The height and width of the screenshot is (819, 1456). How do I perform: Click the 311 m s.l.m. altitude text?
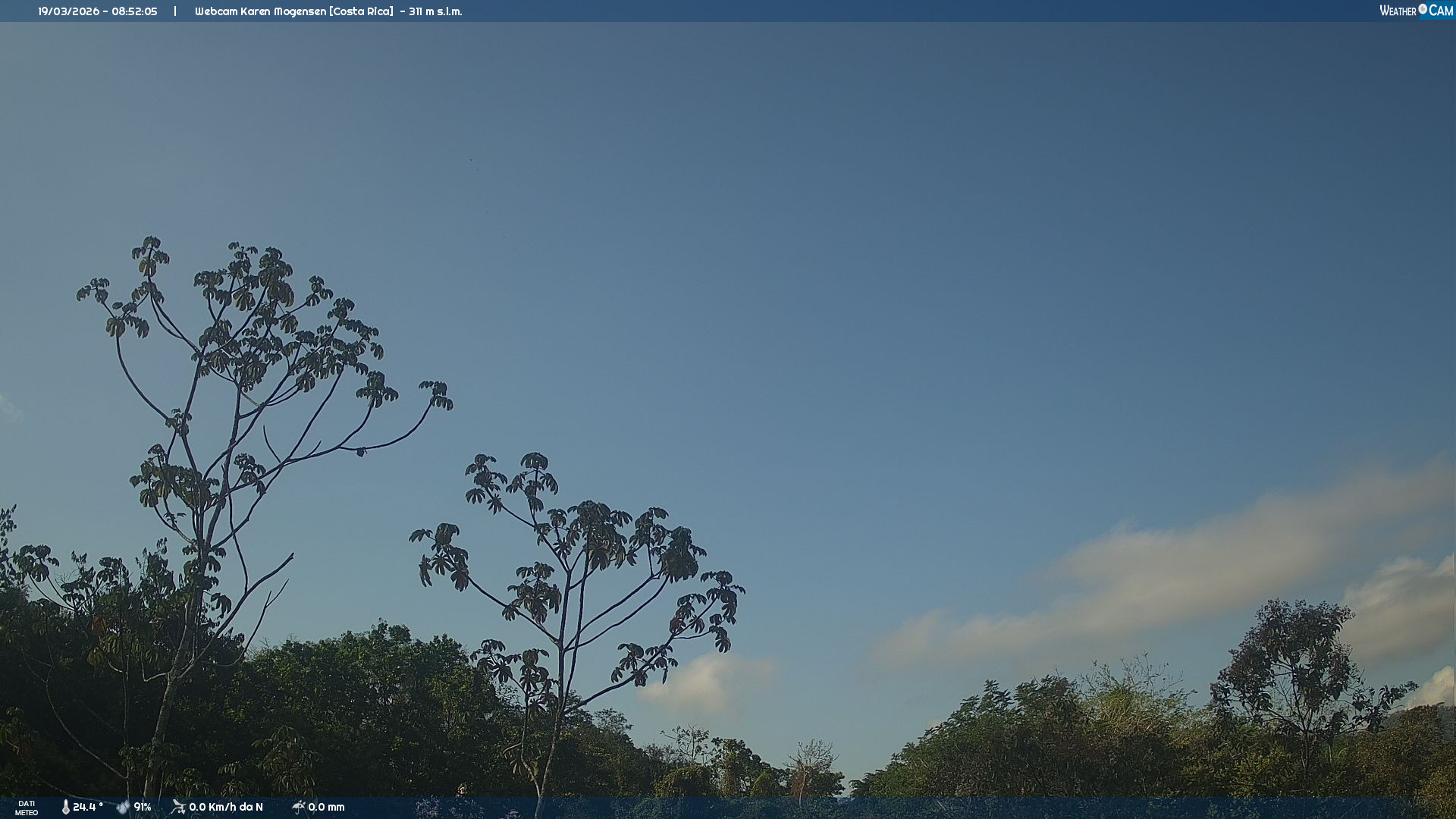tap(435, 11)
